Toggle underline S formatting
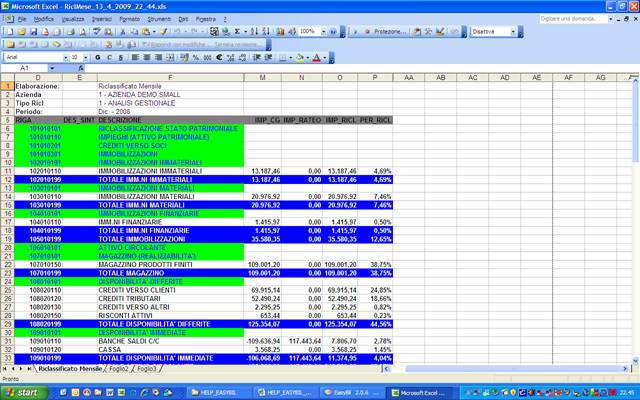This screenshot has height=400, width=640. tap(121, 58)
